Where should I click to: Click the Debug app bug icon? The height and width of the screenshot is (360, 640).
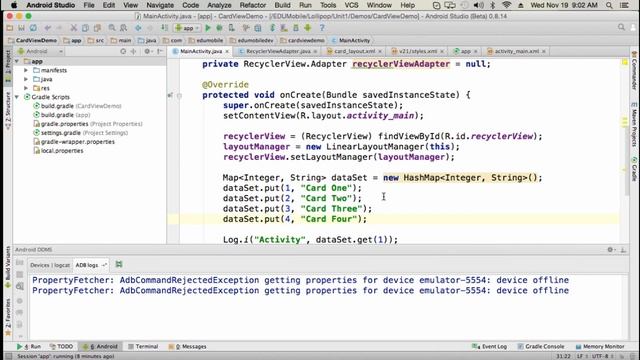[219, 28]
